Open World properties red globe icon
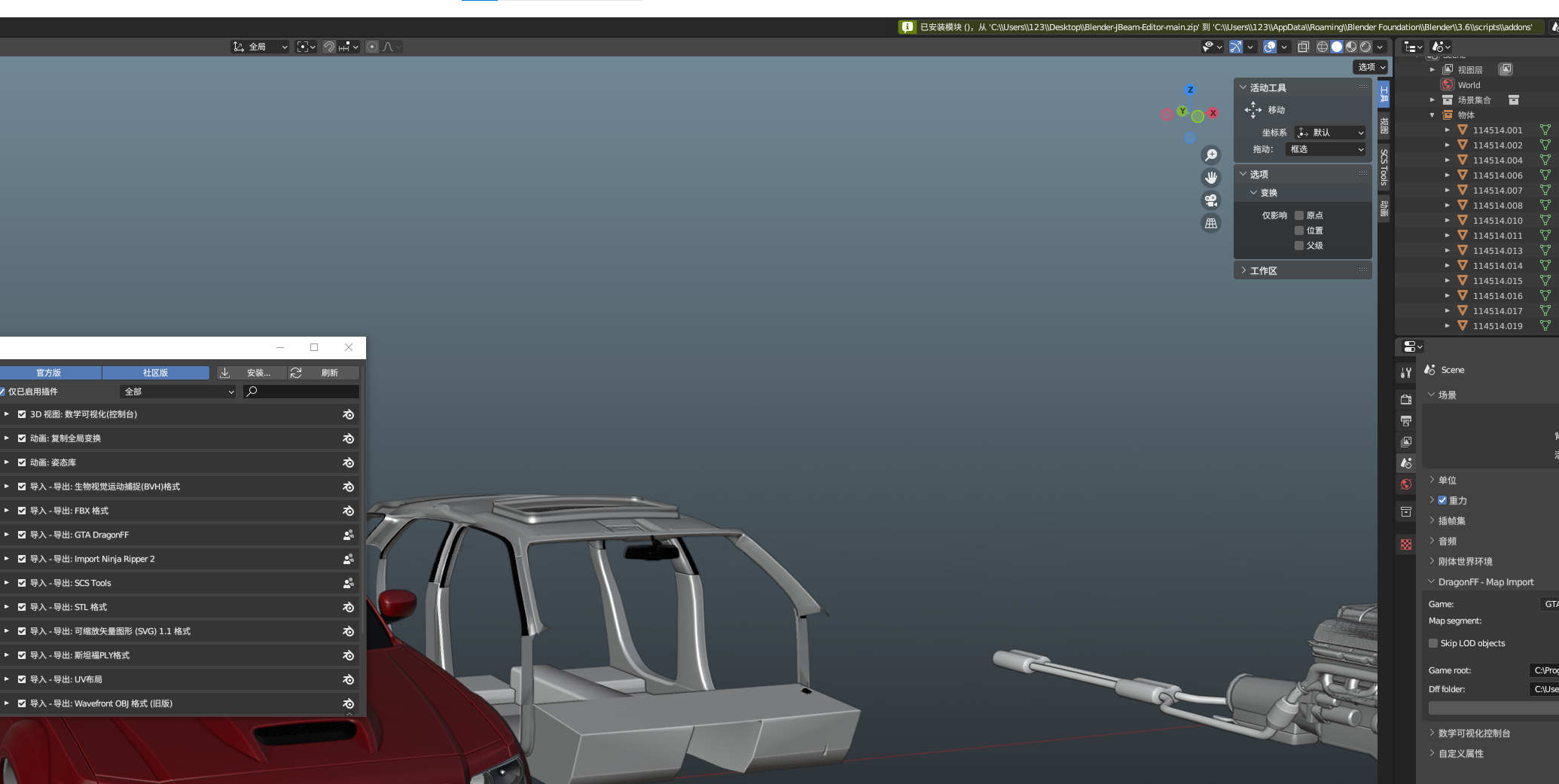Screen dimensions: 1559x784 tap(1406, 484)
